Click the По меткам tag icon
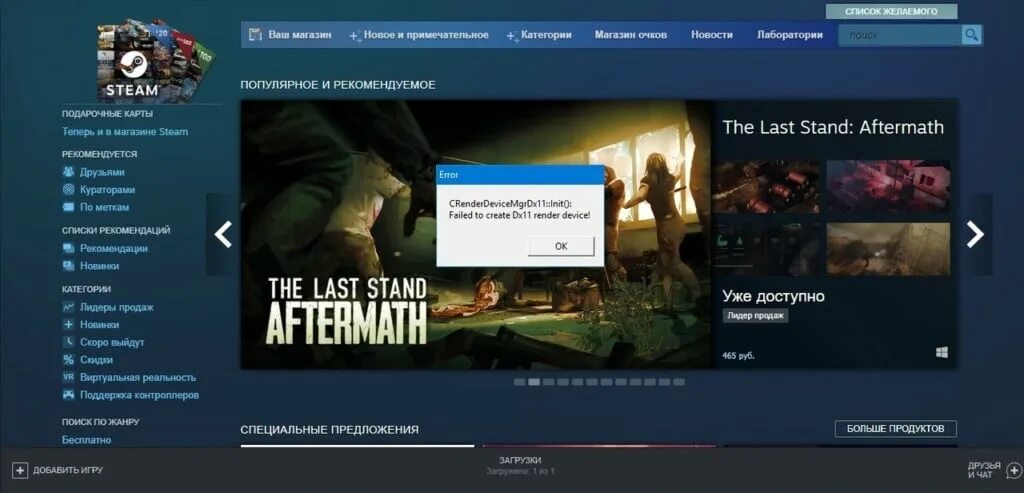Viewport: 1024px width, 493px height. [x=69, y=207]
